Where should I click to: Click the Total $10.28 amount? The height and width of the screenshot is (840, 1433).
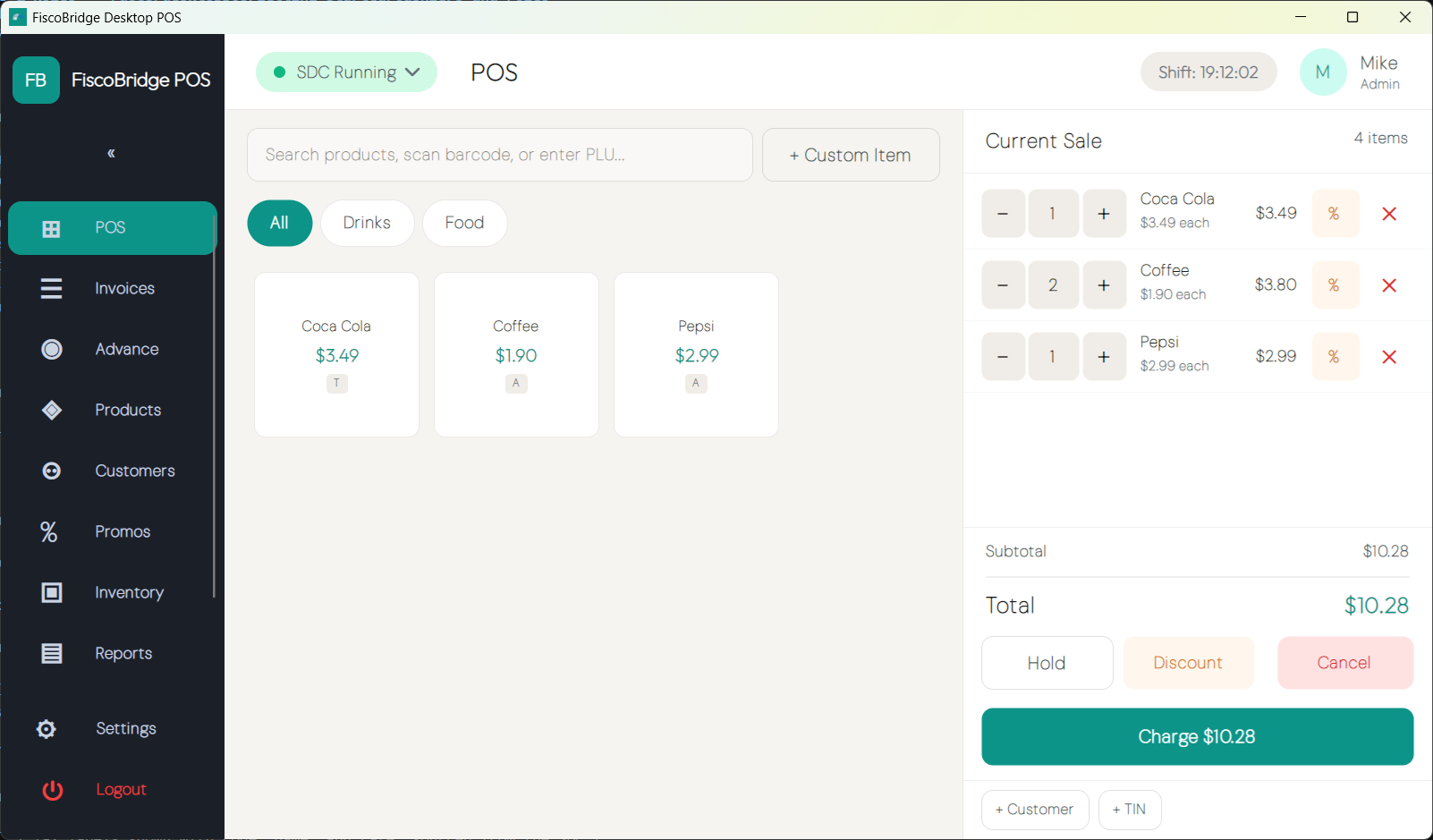[x=1377, y=606]
